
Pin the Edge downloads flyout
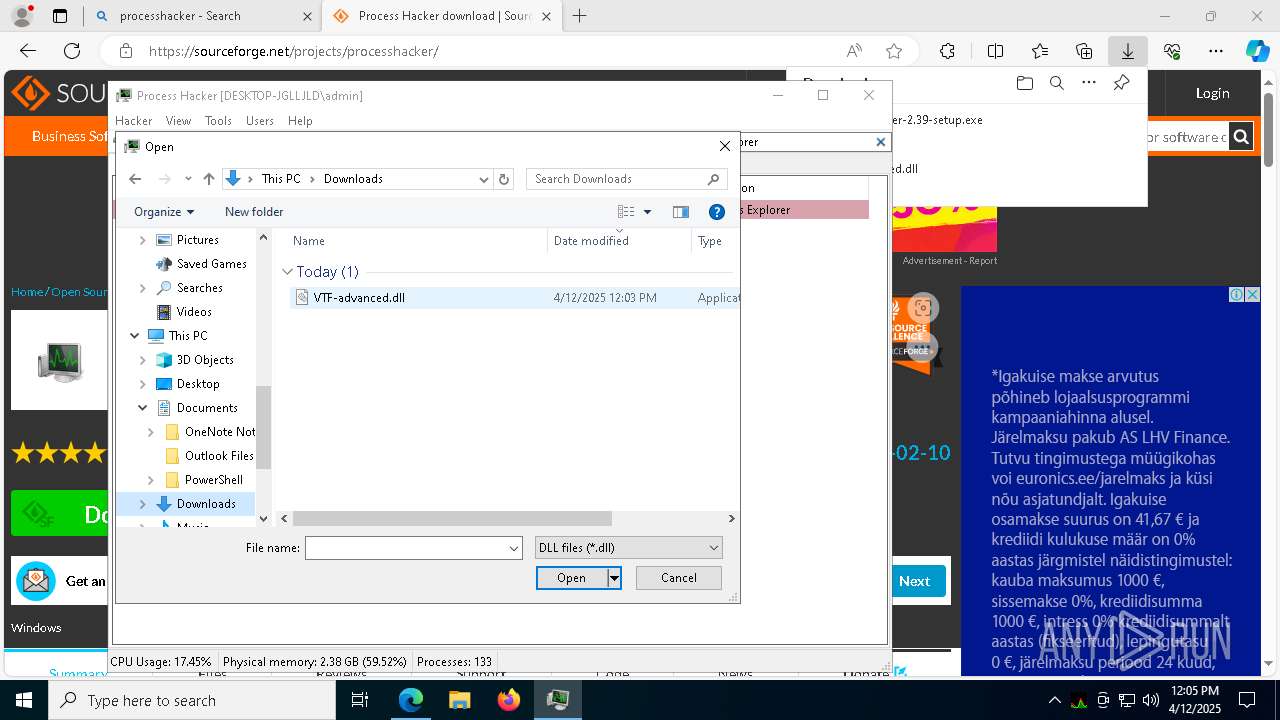pos(1121,83)
